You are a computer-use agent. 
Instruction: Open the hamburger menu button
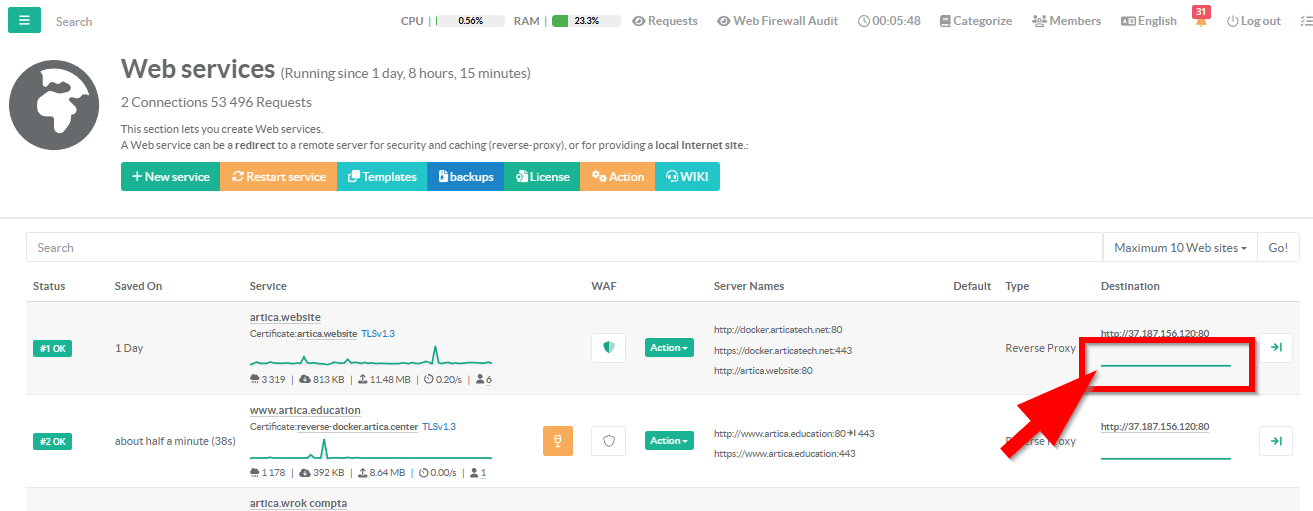coord(24,20)
